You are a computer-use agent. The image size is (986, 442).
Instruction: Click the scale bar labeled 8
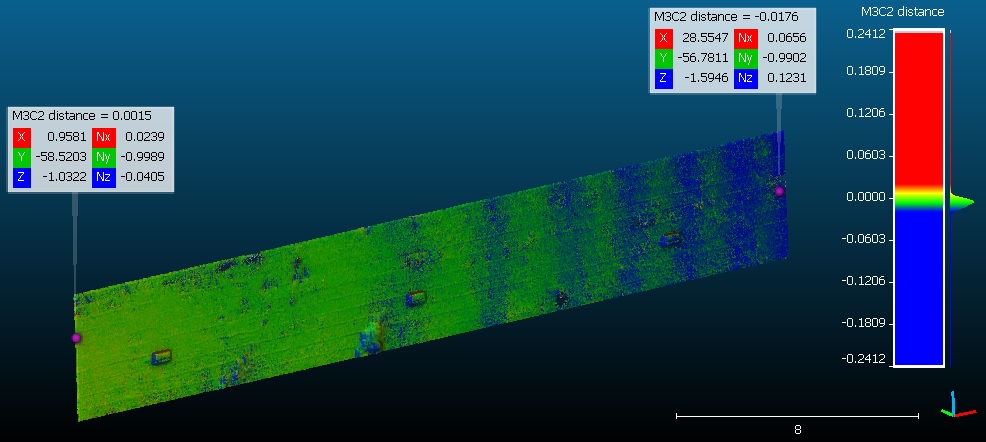click(797, 415)
